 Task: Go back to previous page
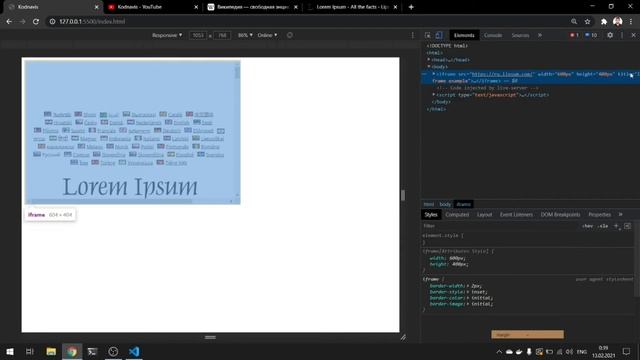(9, 22)
